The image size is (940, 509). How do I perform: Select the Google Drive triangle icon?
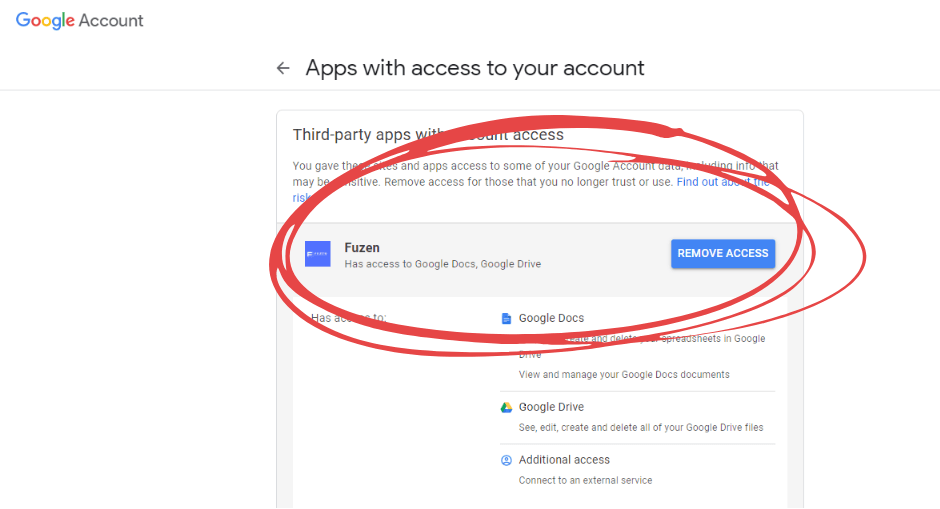[x=506, y=407]
